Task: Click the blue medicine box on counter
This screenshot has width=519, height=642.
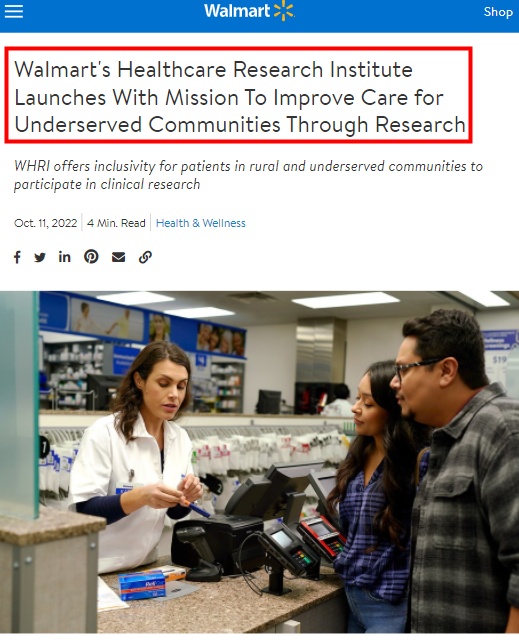Action: (142, 586)
